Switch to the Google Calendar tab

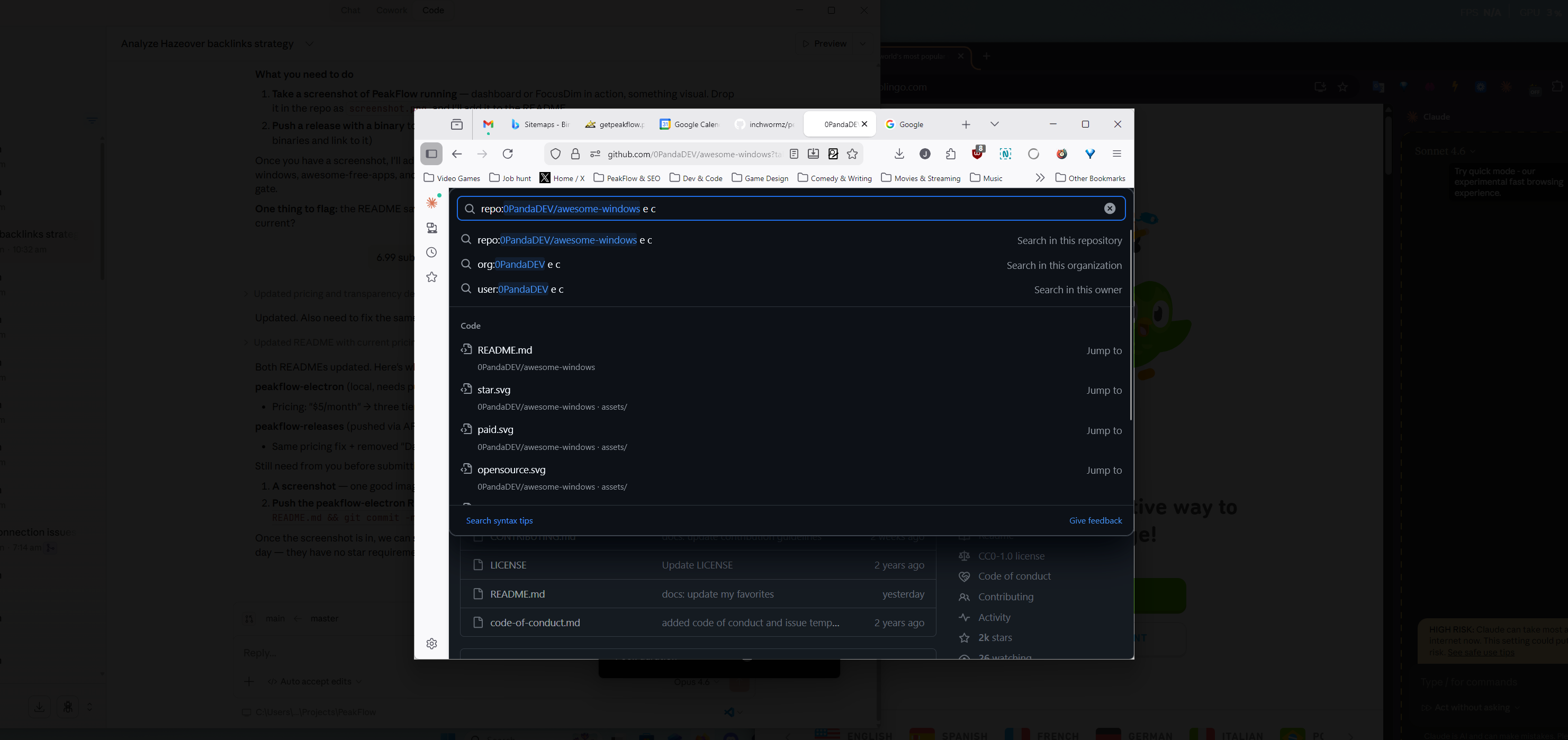click(x=690, y=124)
